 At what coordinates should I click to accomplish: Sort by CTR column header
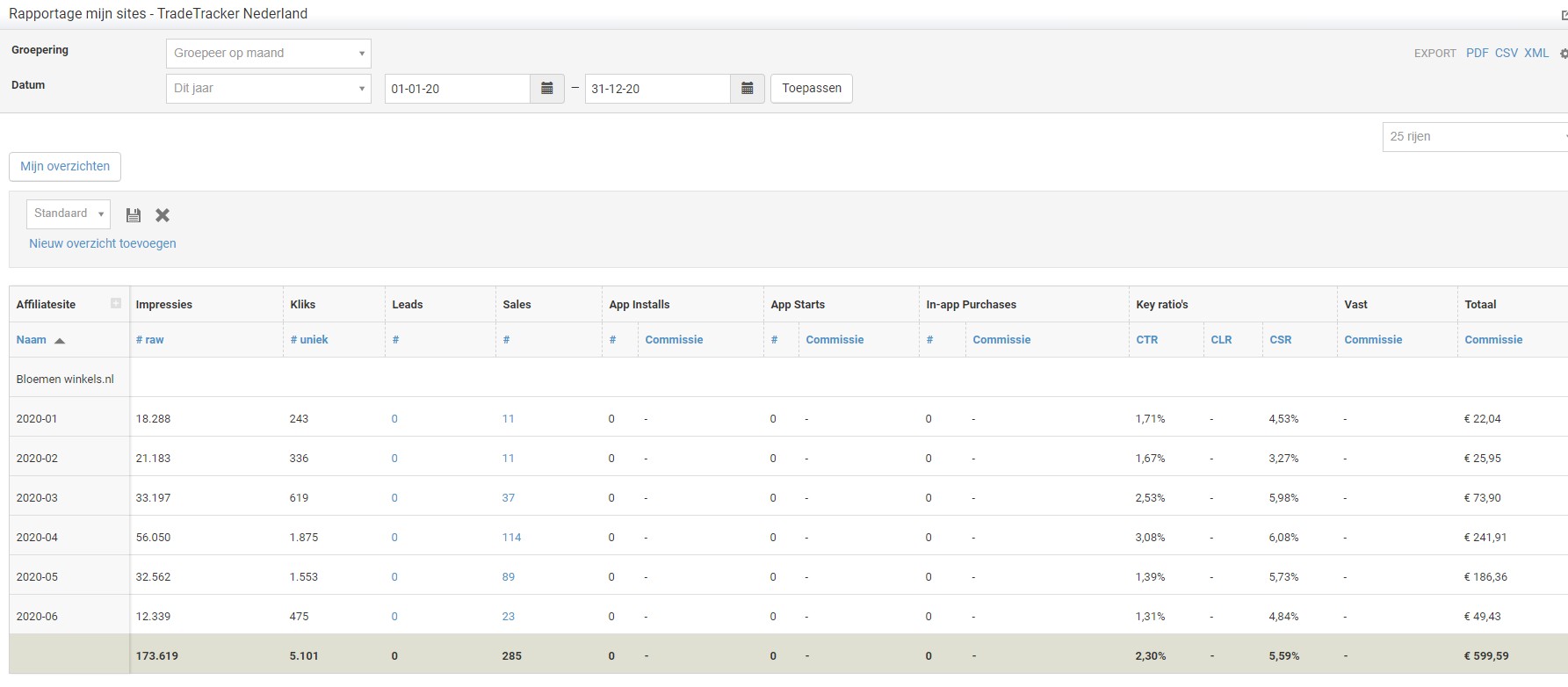(x=1147, y=340)
